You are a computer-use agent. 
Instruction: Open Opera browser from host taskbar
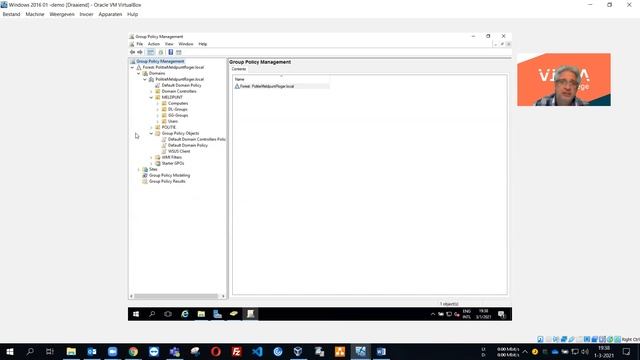[216, 351]
